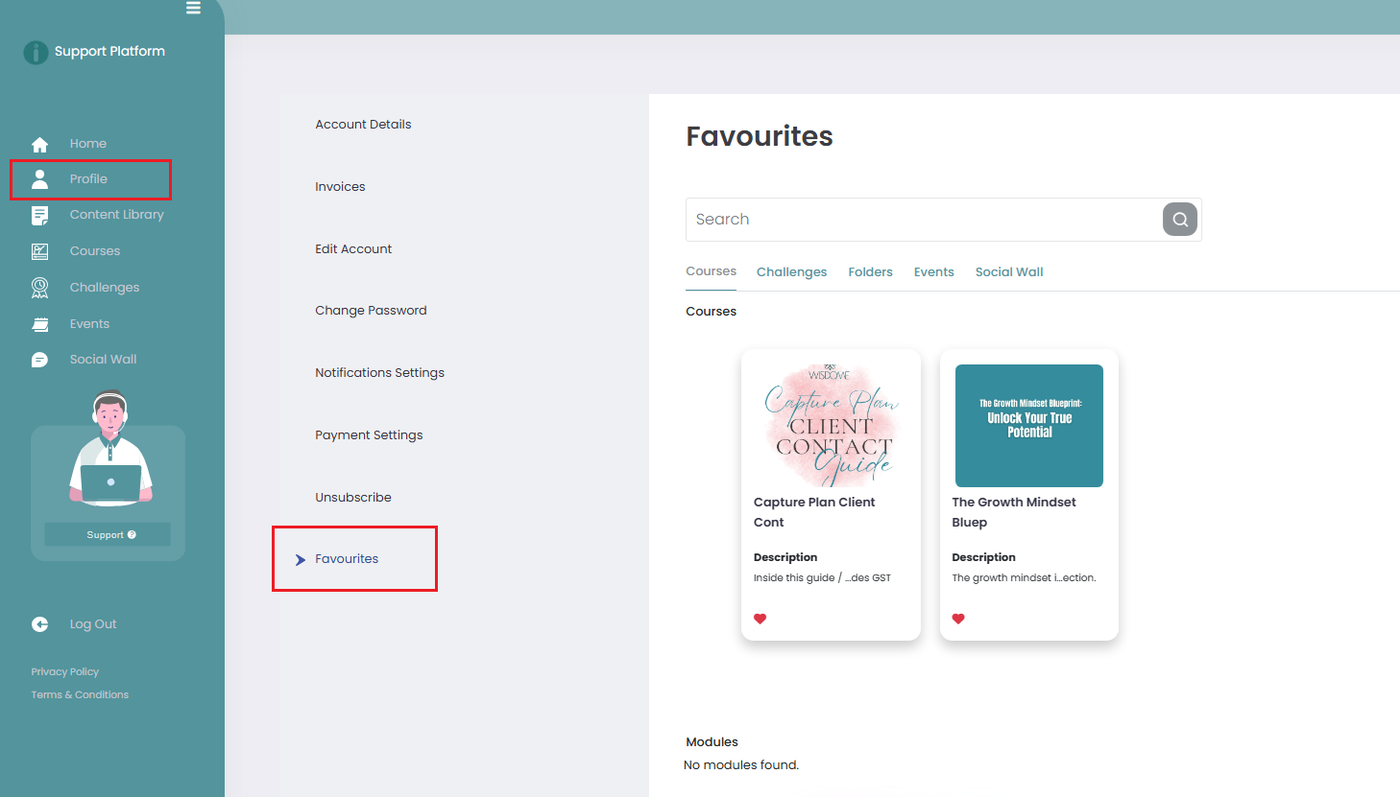Screen dimensions: 1400x797
Task: Click the Challenges ribbon badge icon
Action: pyautogui.click(x=40, y=288)
